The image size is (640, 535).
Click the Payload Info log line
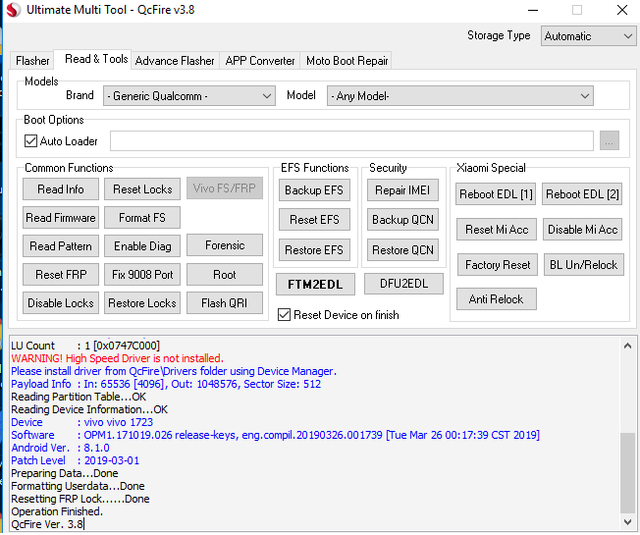click(x=166, y=384)
